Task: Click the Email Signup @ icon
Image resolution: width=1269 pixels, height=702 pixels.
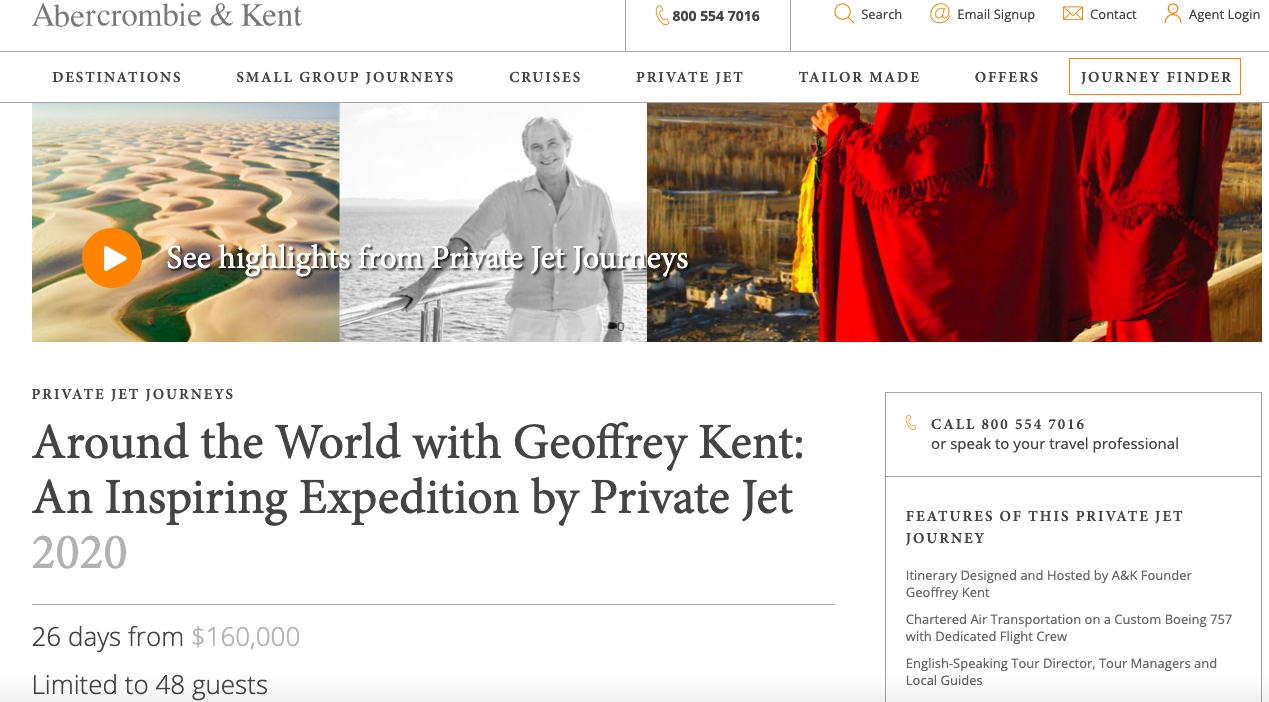Action: (940, 14)
